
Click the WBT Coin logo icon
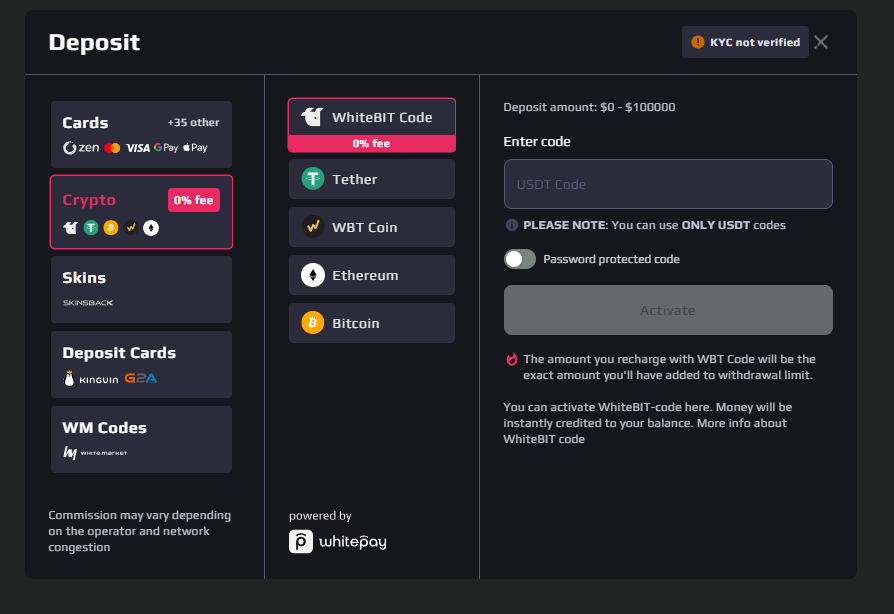click(x=312, y=227)
